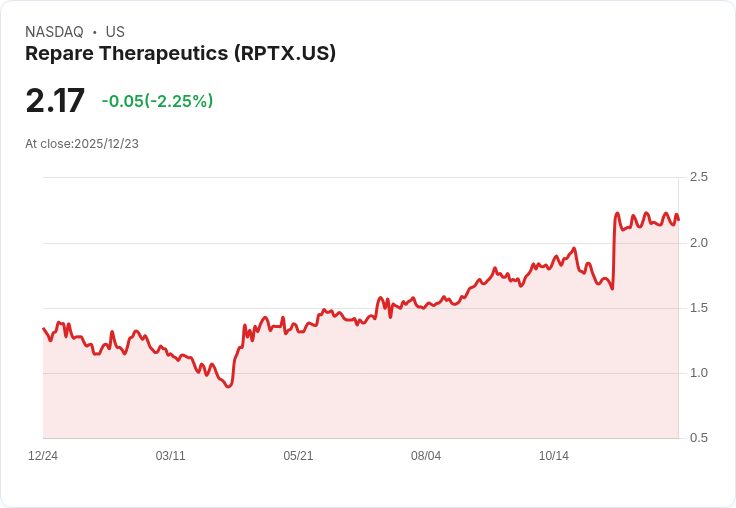The image size is (736, 508).
Task: Click the 0.5 y-axis price label
Action: [x=698, y=438]
